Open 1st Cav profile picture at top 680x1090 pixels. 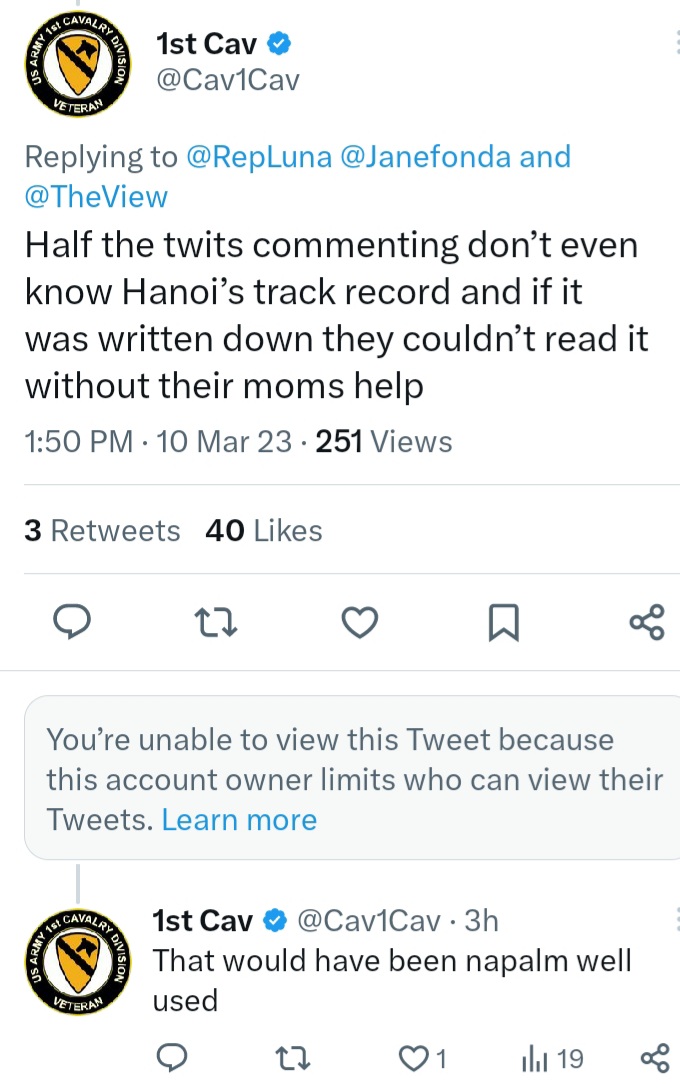(77, 65)
